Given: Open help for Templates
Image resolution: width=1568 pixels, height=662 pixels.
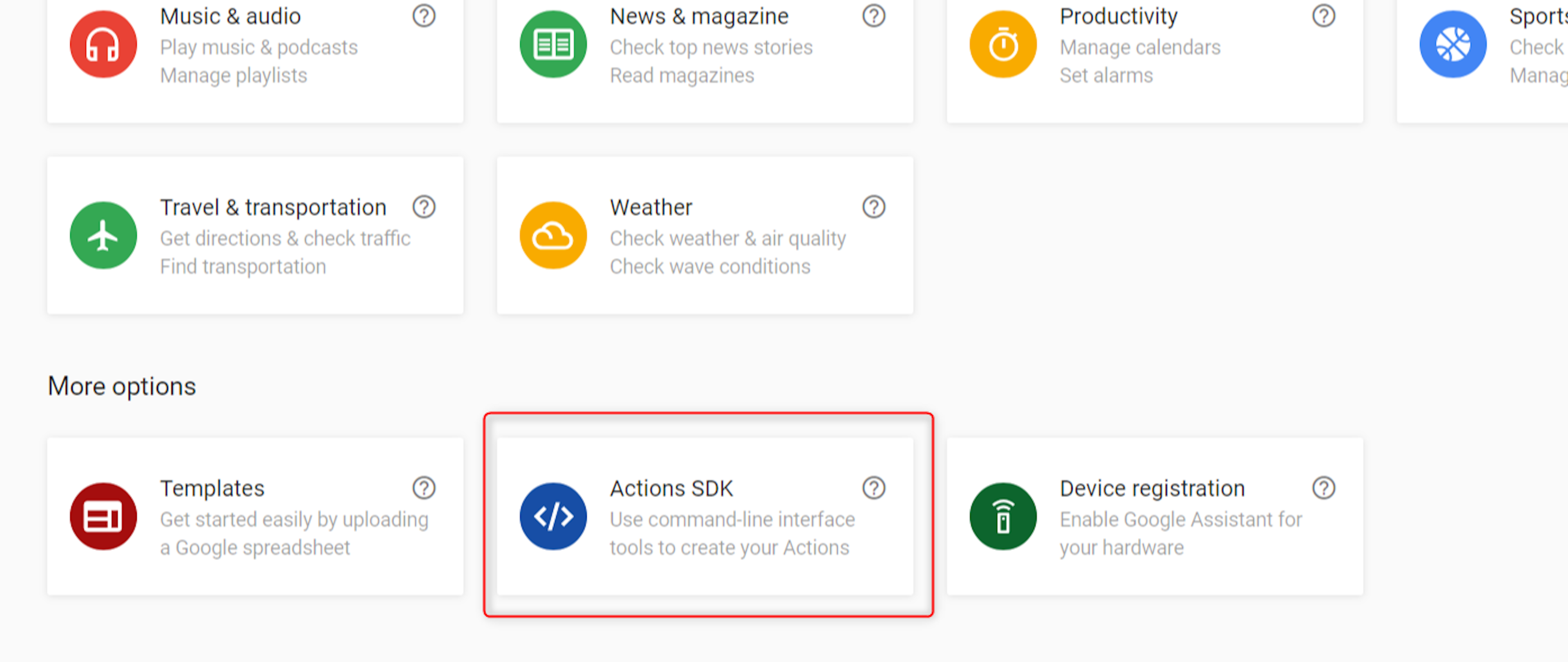Looking at the screenshot, I should [x=424, y=488].
